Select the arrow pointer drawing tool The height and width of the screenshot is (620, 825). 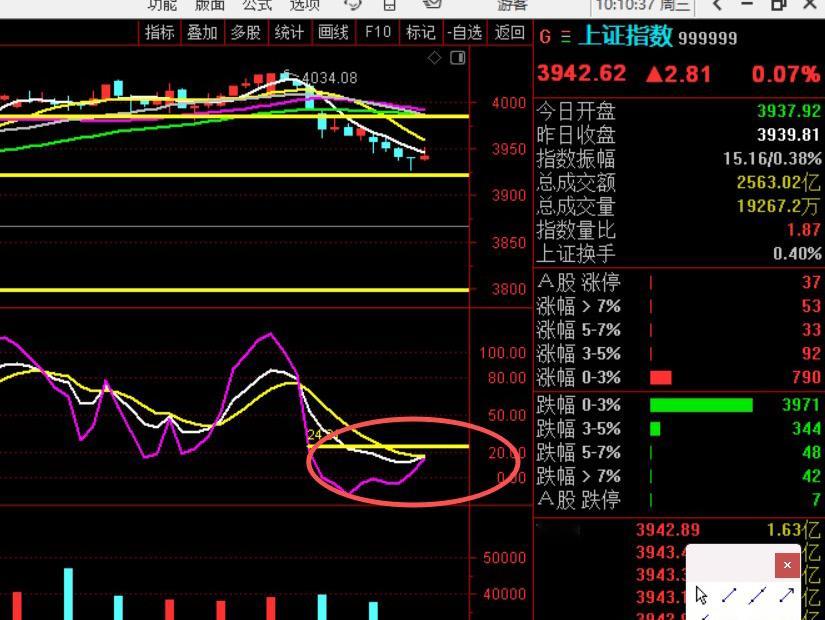click(x=701, y=595)
